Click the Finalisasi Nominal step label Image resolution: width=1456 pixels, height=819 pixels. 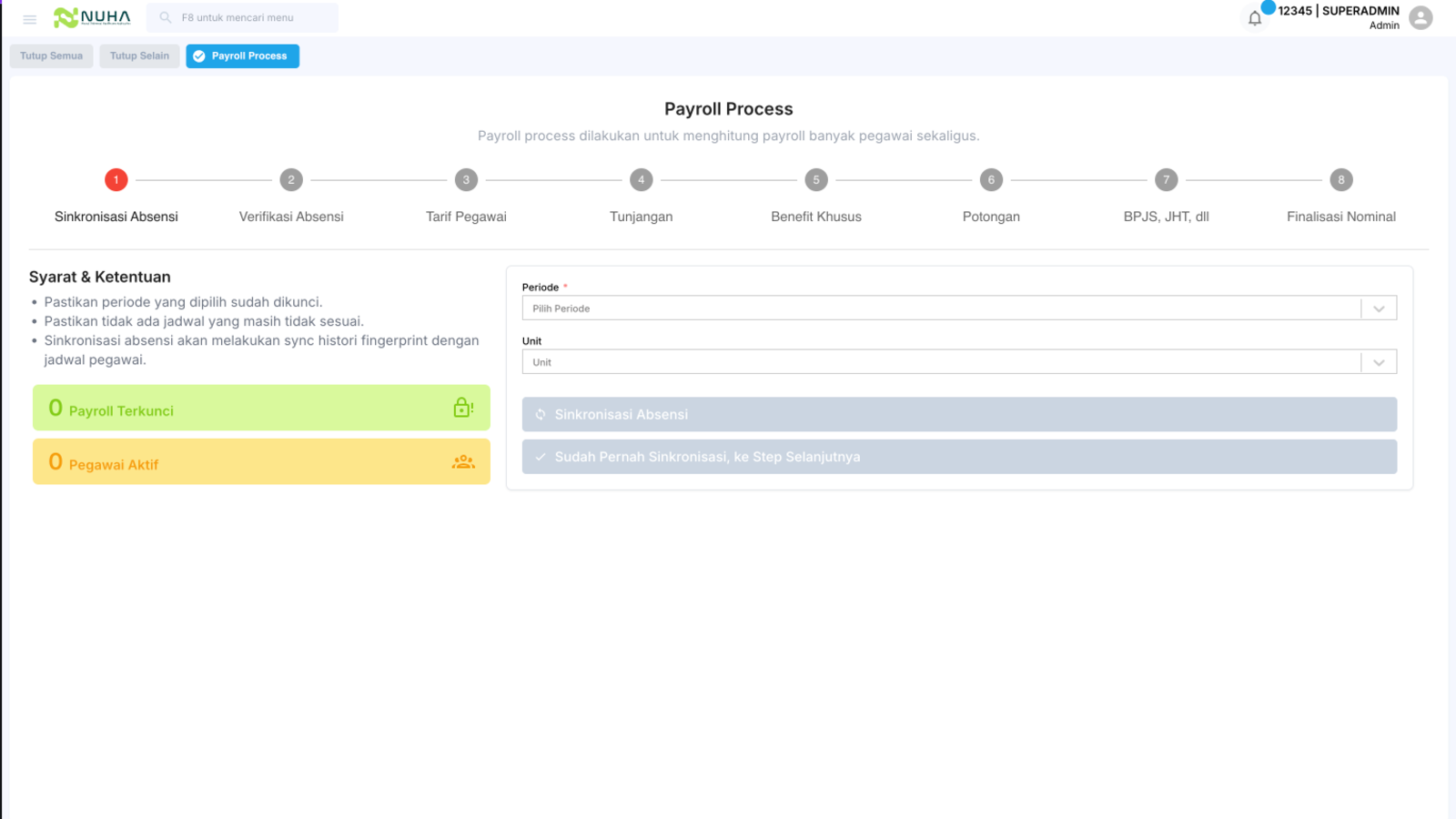(1341, 217)
